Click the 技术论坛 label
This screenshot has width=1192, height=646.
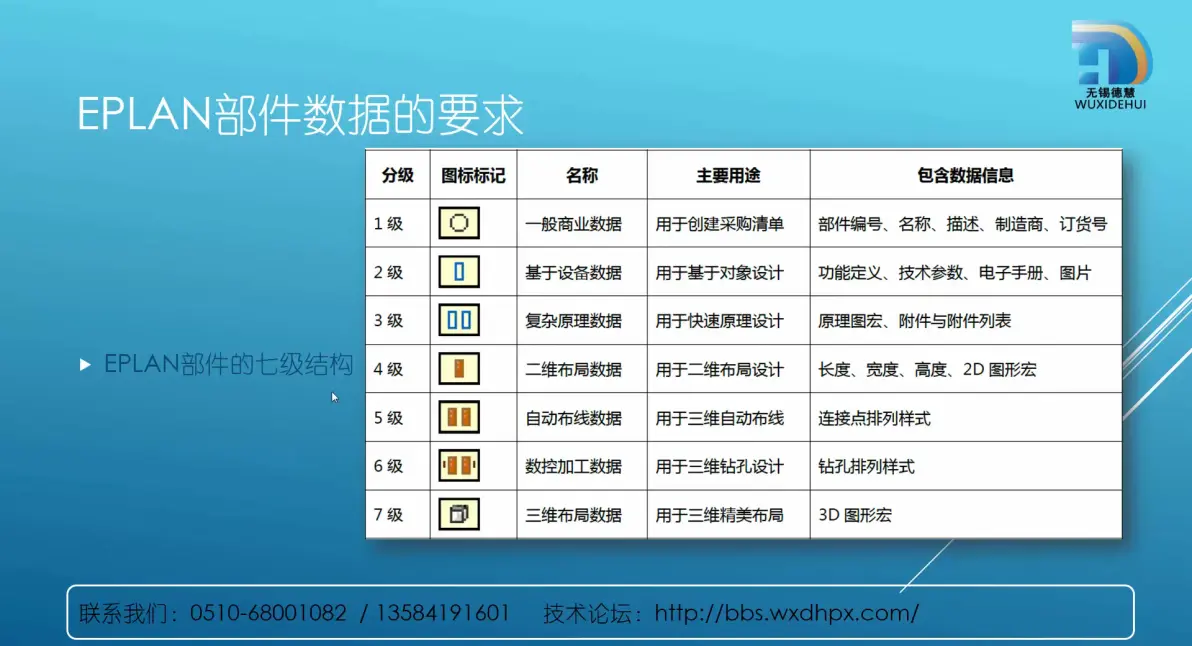591,613
